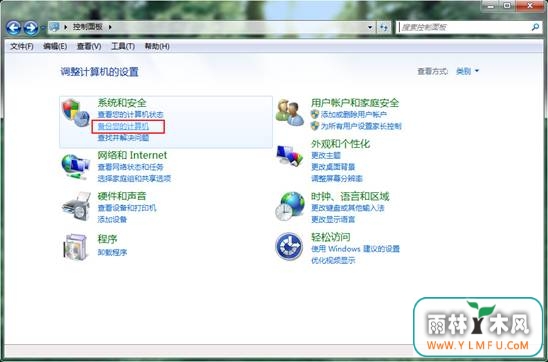The image size is (548, 362).
Task: Click the Control Panel icon in address bar
Action: point(55,27)
